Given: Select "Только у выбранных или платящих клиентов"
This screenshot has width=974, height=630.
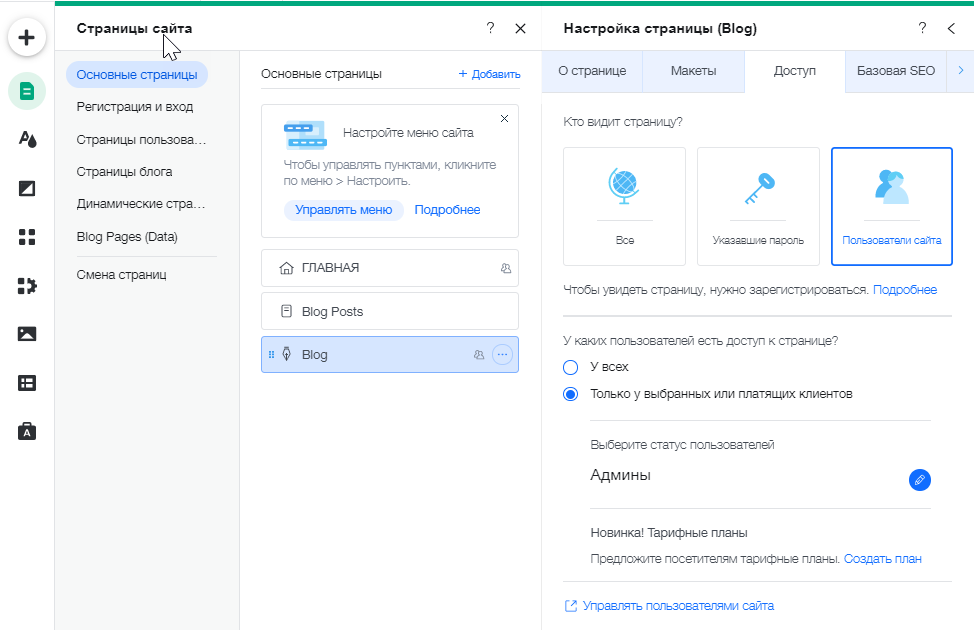Looking at the screenshot, I should coord(571,394).
